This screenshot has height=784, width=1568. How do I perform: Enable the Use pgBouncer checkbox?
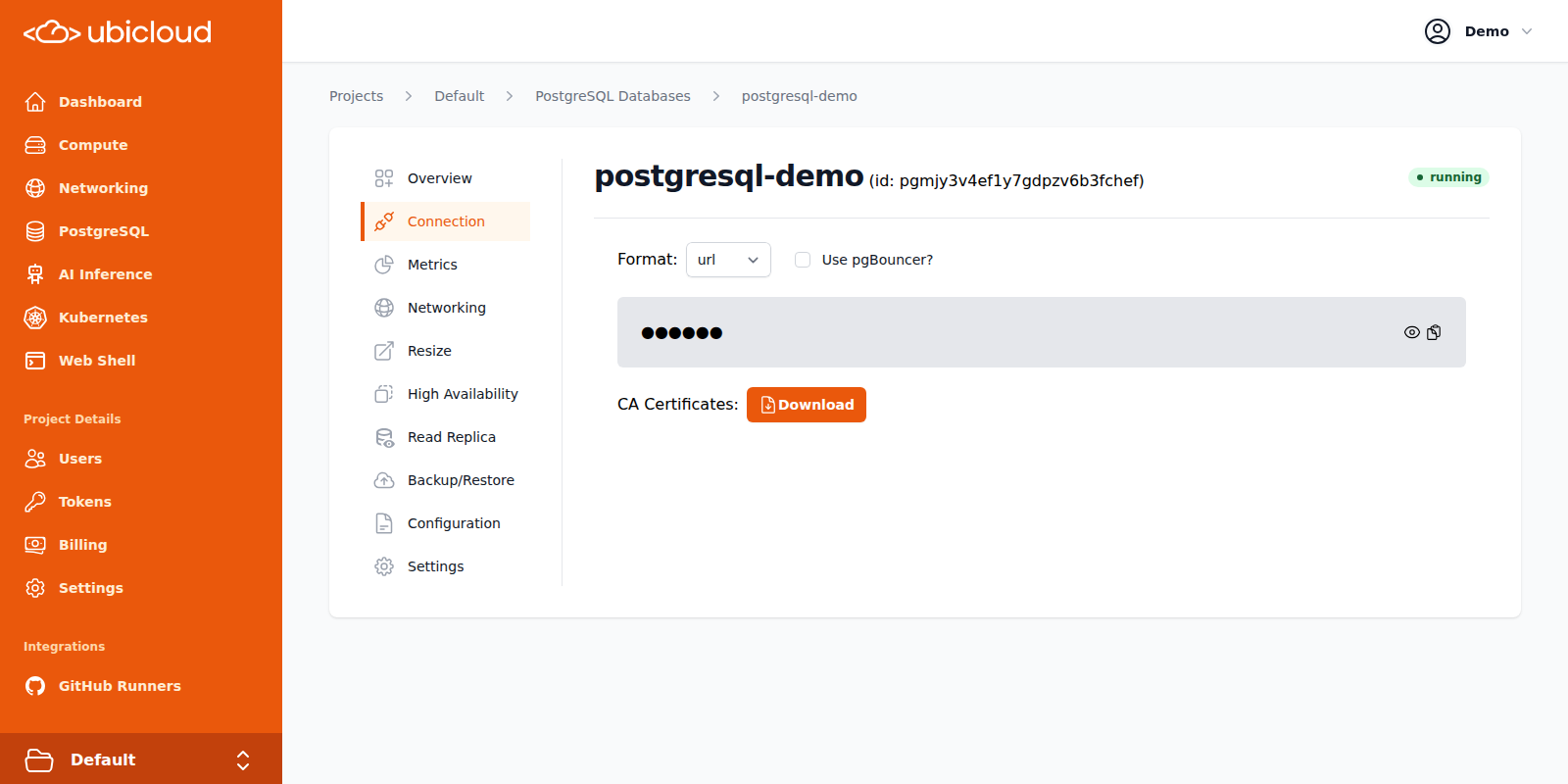click(803, 260)
